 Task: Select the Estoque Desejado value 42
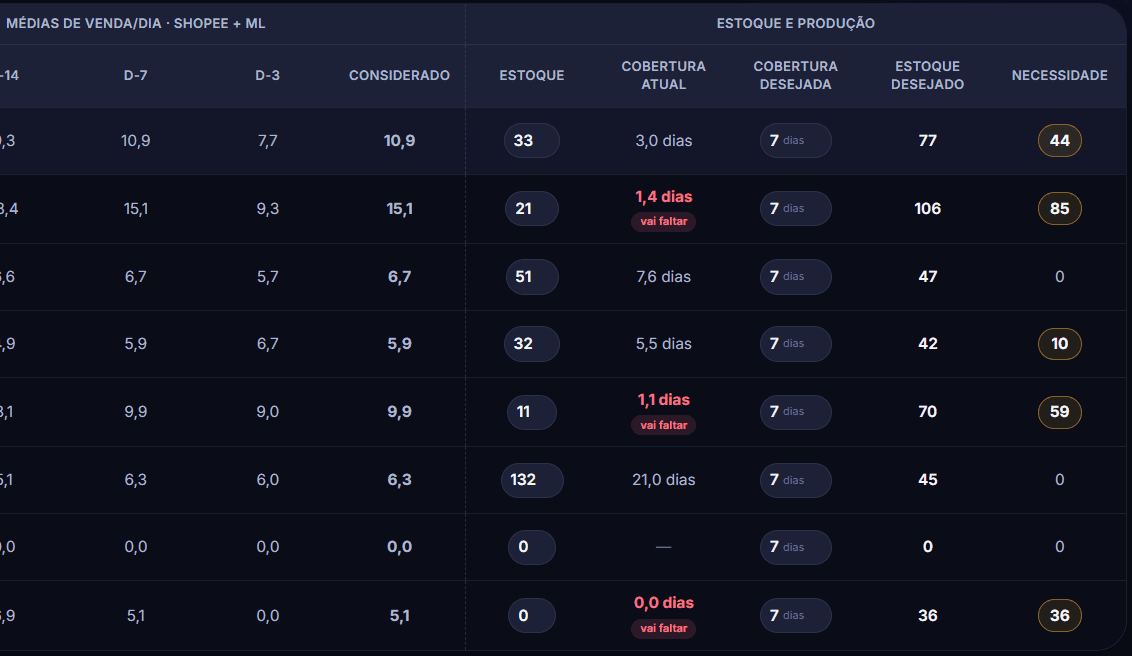coord(927,344)
